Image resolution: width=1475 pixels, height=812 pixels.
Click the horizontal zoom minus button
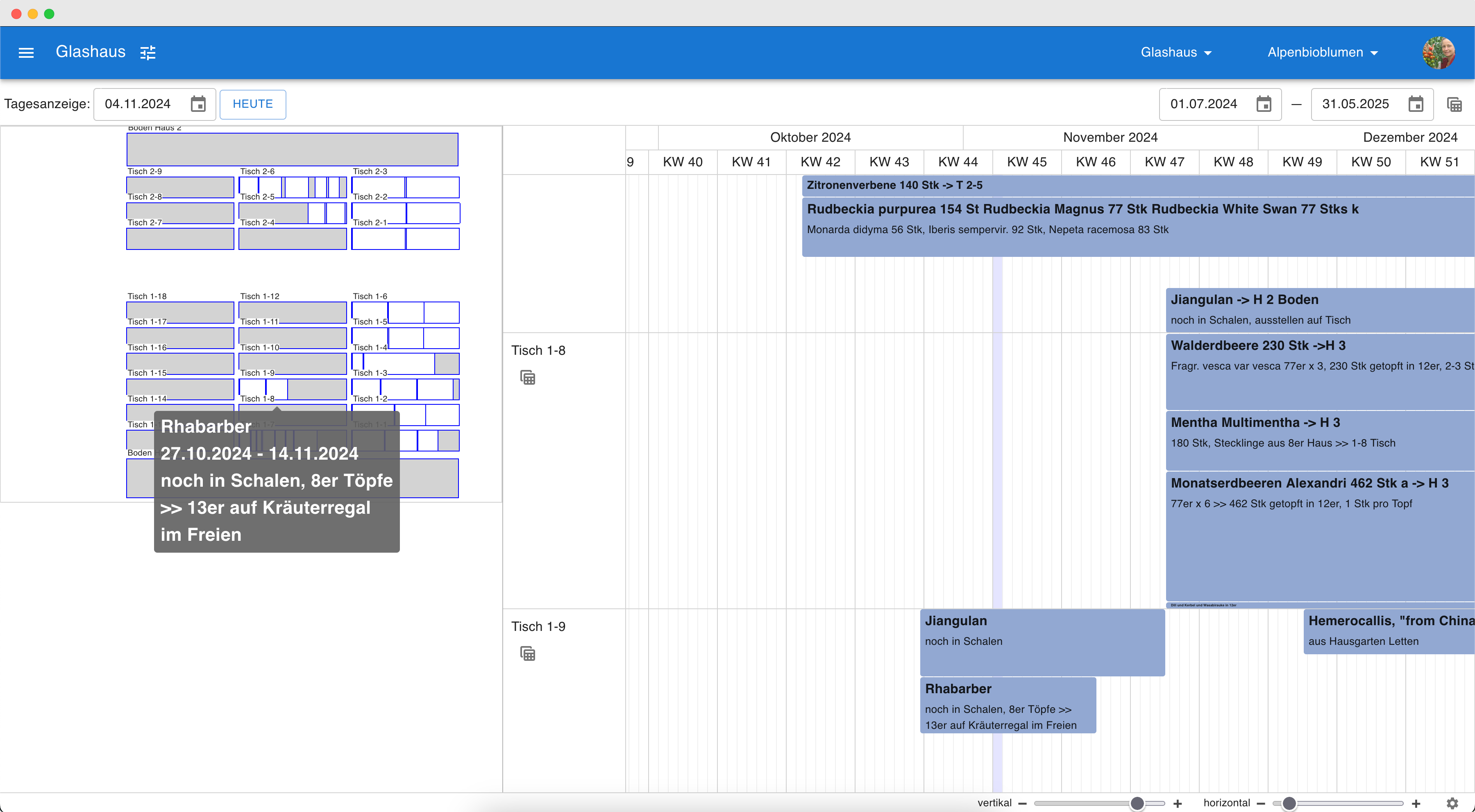point(1260,803)
